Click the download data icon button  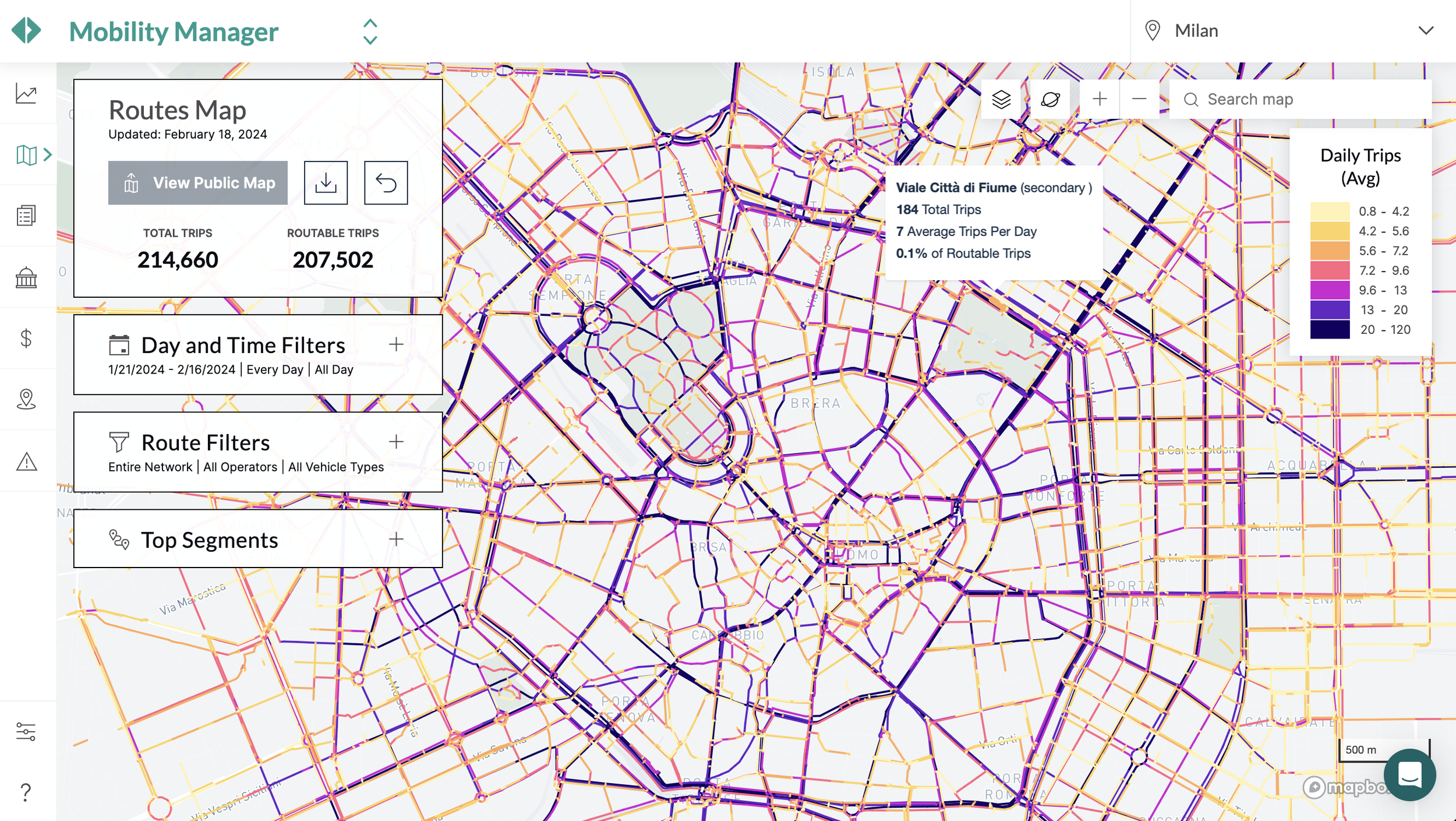326,183
